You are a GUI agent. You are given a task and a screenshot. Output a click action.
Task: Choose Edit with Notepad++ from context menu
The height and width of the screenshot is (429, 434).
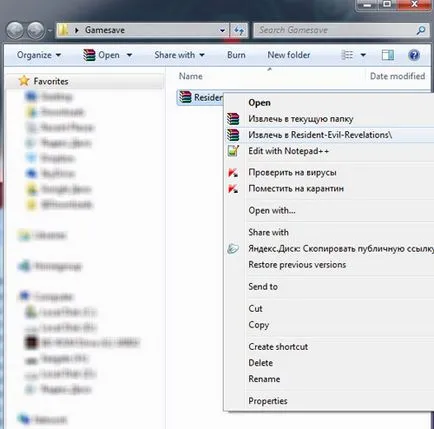coord(289,151)
